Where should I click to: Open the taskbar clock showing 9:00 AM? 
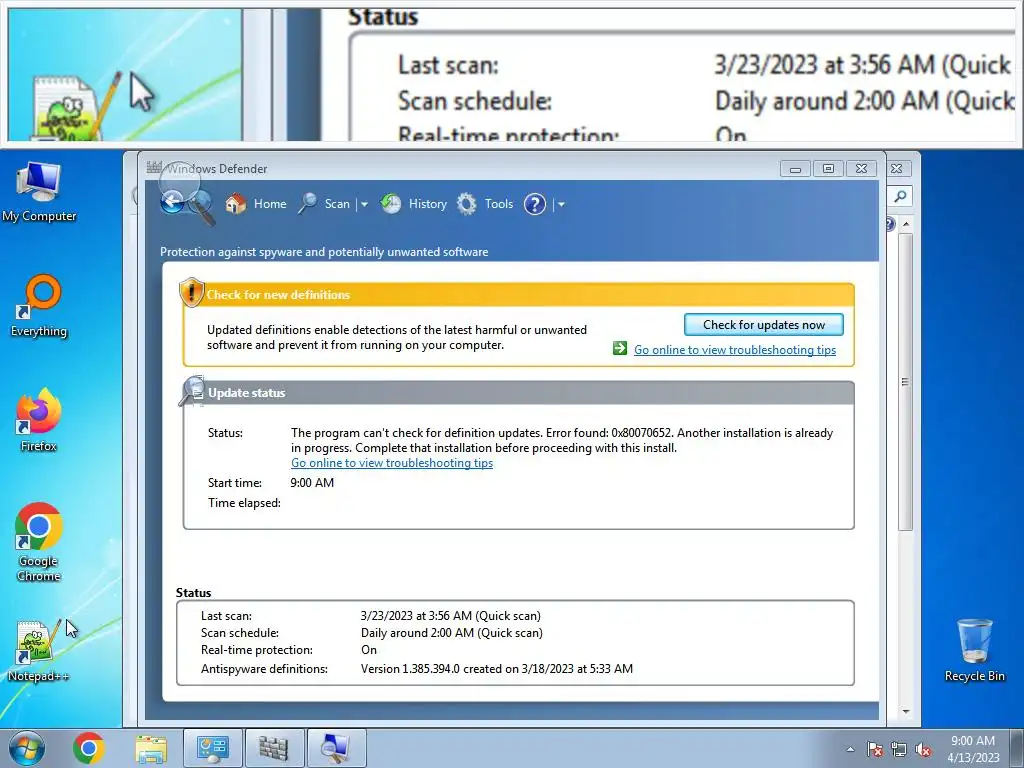pos(973,749)
